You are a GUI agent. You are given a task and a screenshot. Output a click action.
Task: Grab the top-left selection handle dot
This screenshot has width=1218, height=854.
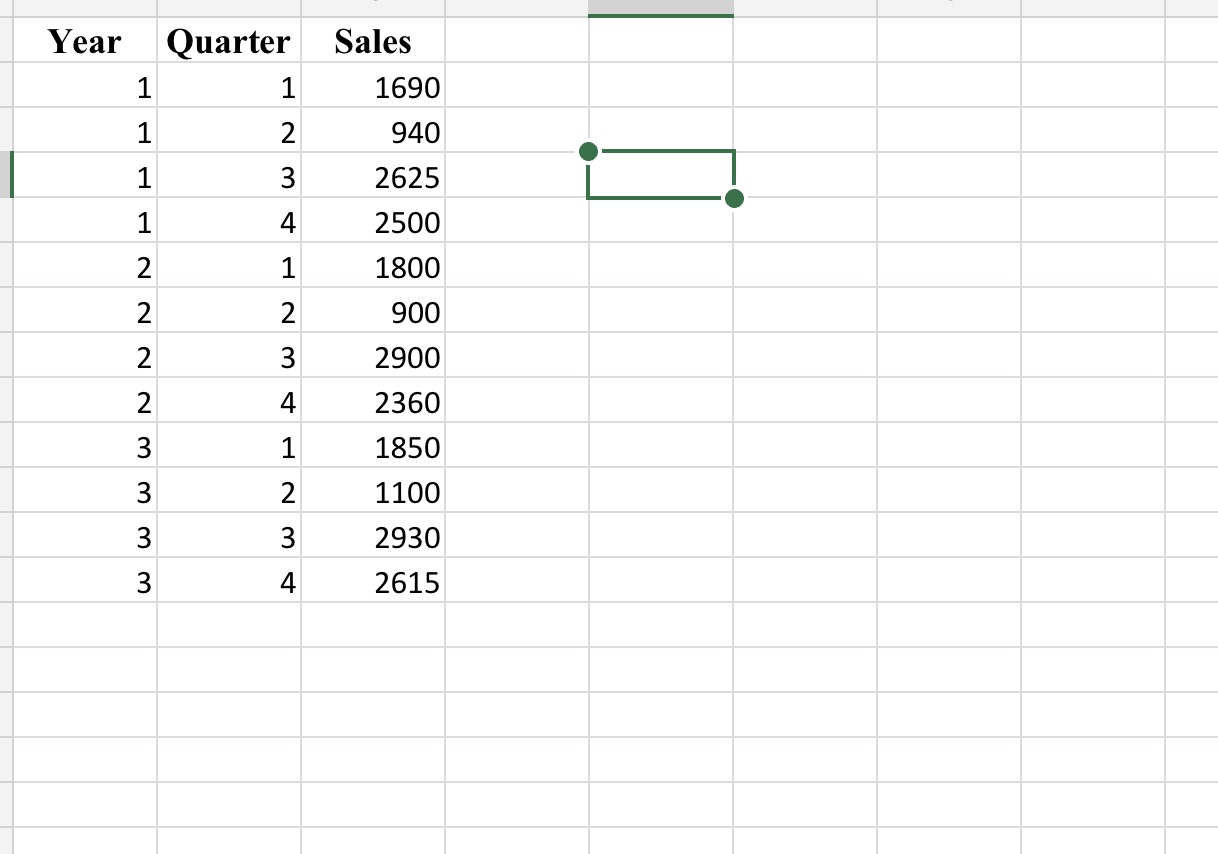click(x=588, y=151)
